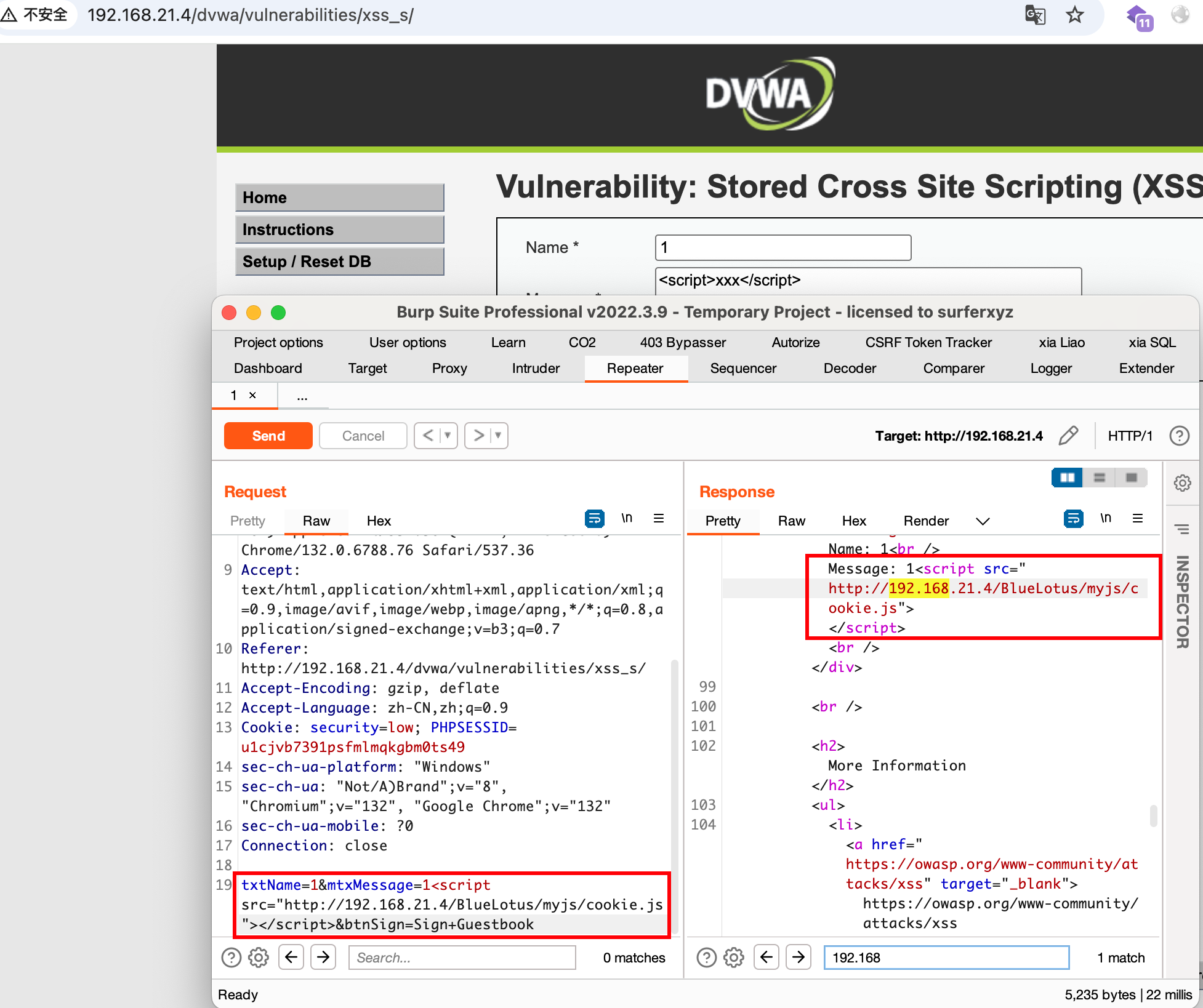The width and height of the screenshot is (1203, 1008).
Task: Select top-bottom split layout view button
Action: [1100, 478]
